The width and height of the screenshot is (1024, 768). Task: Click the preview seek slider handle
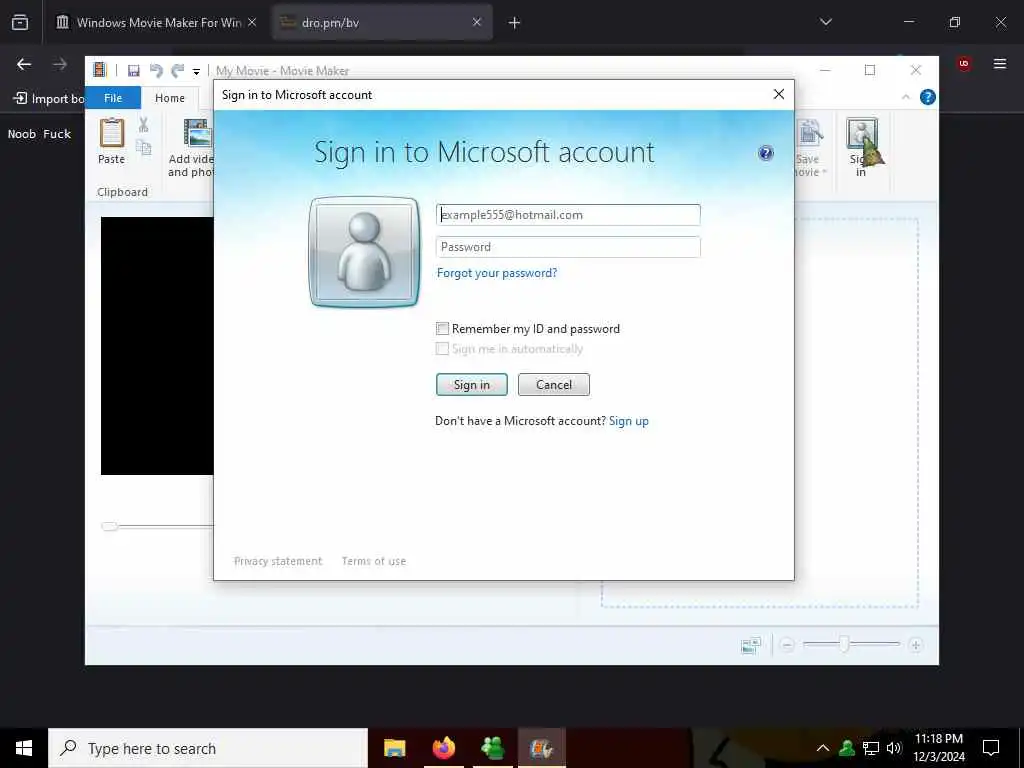110,526
